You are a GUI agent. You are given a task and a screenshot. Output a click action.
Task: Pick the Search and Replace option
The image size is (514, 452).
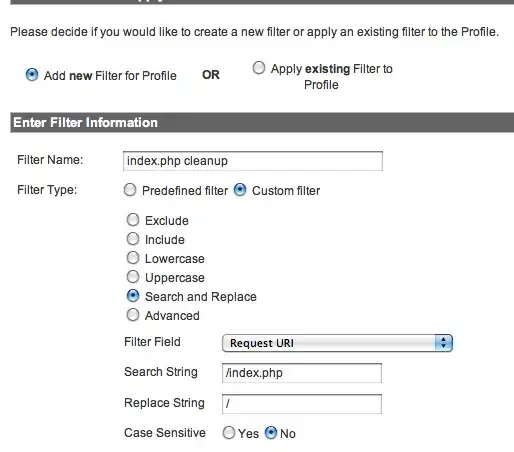pos(133,296)
